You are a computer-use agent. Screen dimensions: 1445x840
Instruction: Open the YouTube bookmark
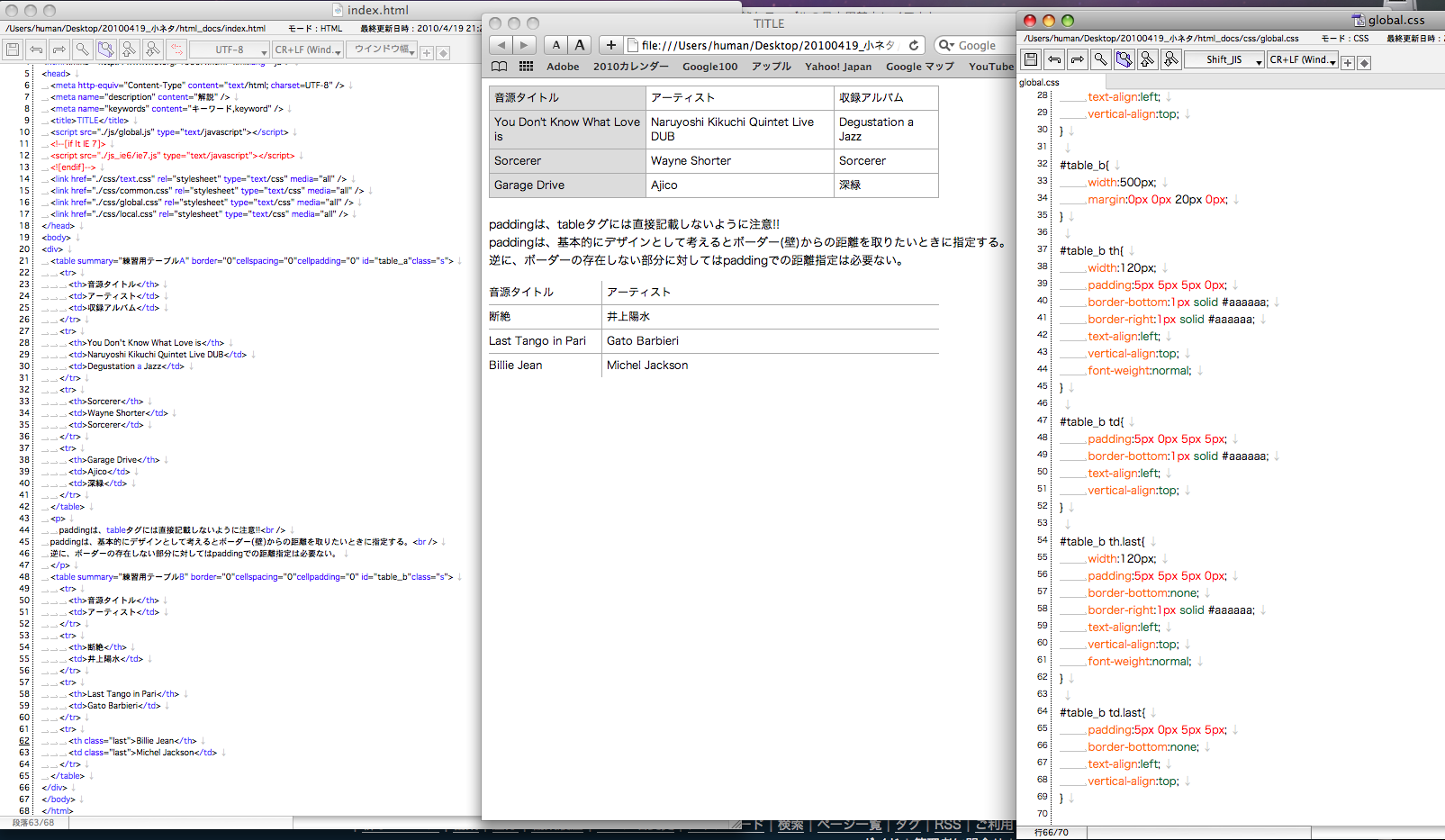991,67
